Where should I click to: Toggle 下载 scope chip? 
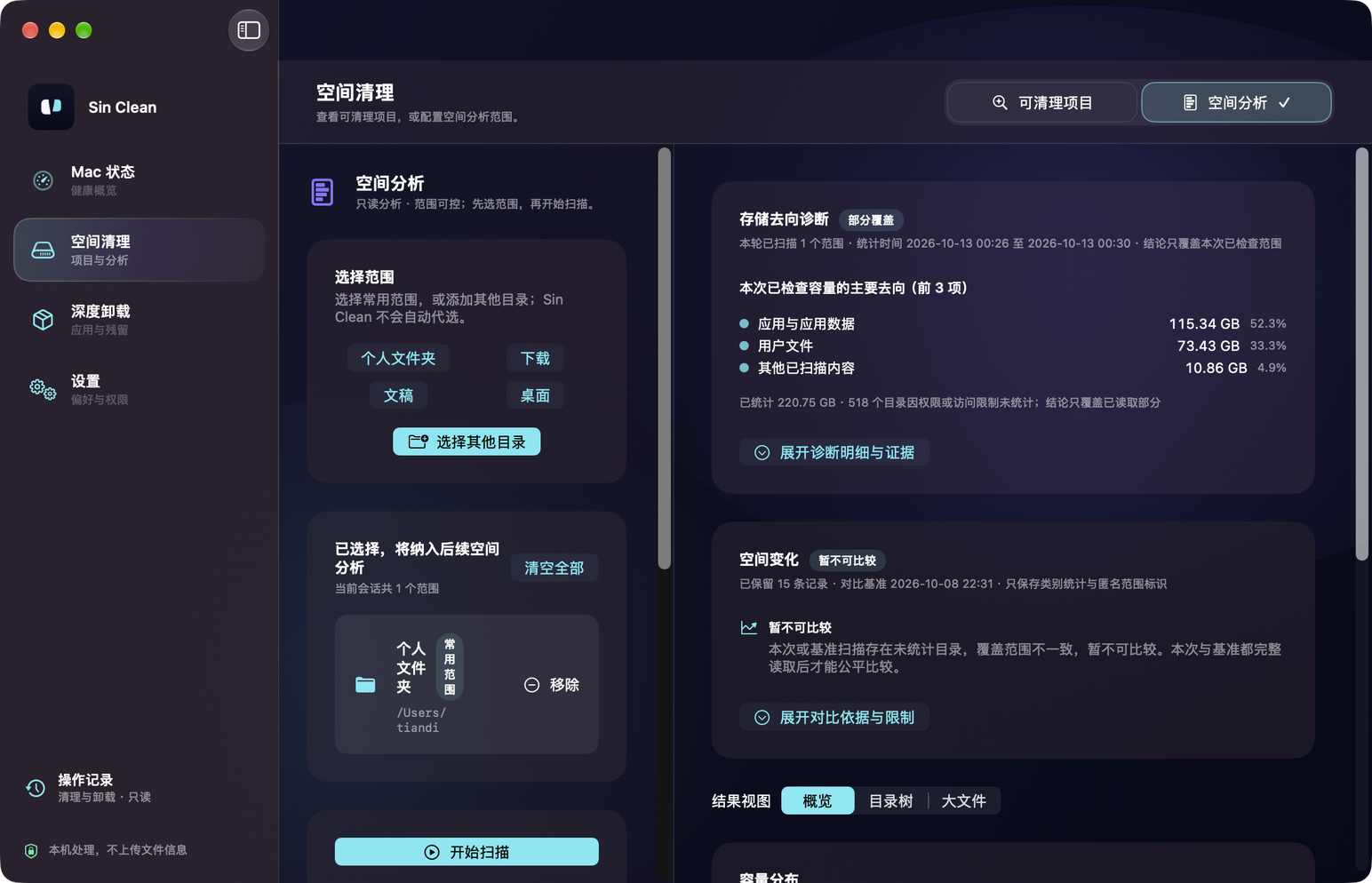tap(535, 358)
